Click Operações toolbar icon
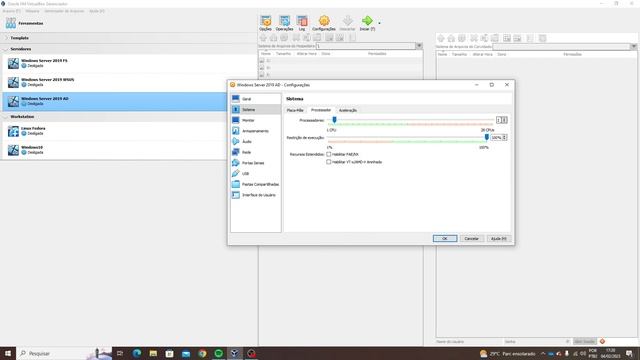Screen dimensions: 640x360 coord(284,23)
